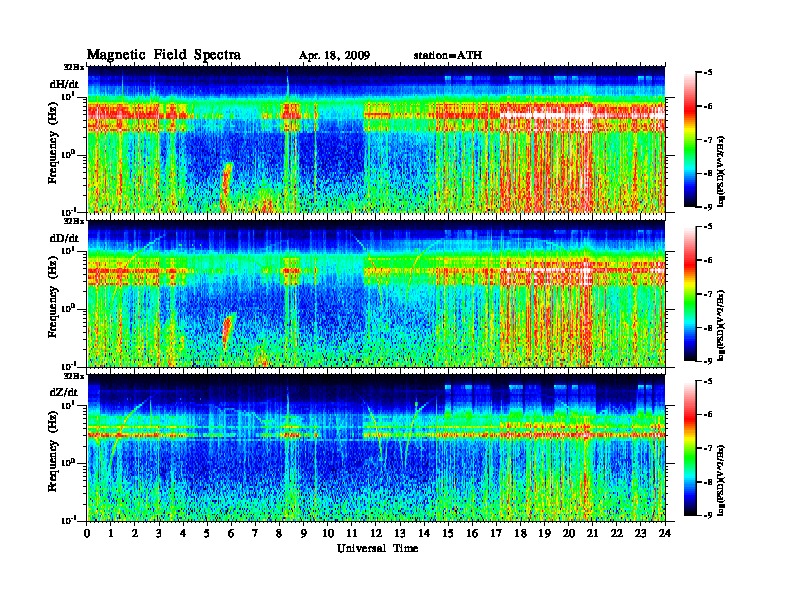Click the log(PSD) label of bottom colorbar
792x612 pixels.
tap(721, 479)
